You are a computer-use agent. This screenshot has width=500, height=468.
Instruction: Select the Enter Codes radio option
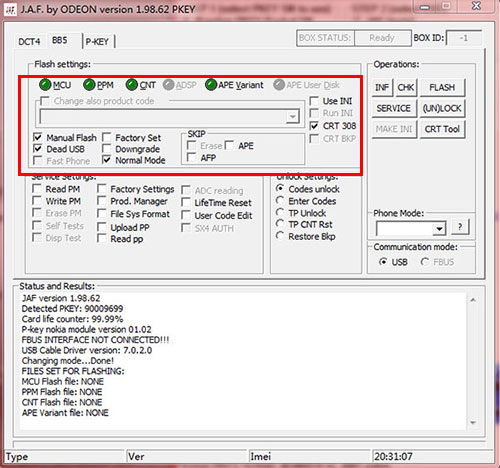pyautogui.click(x=280, y=201)
